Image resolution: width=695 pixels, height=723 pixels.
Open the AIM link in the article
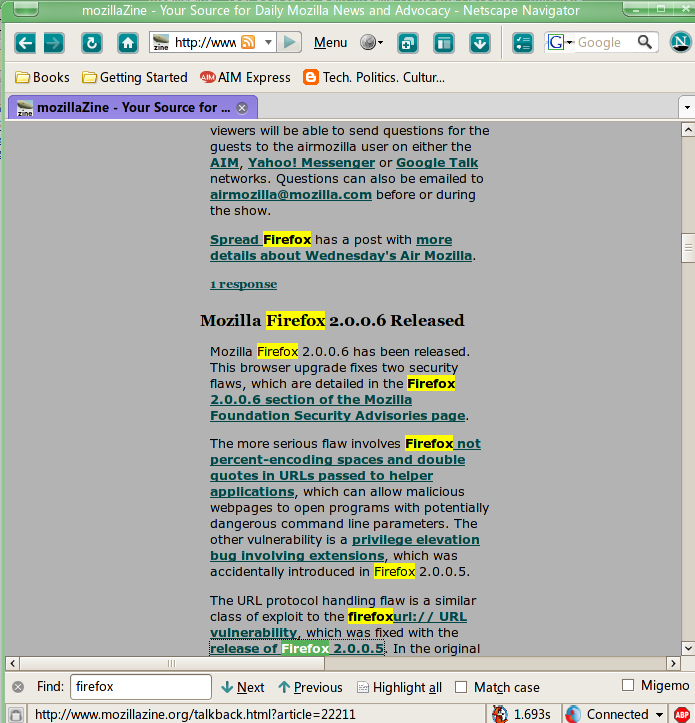click(x=225, y=163)
